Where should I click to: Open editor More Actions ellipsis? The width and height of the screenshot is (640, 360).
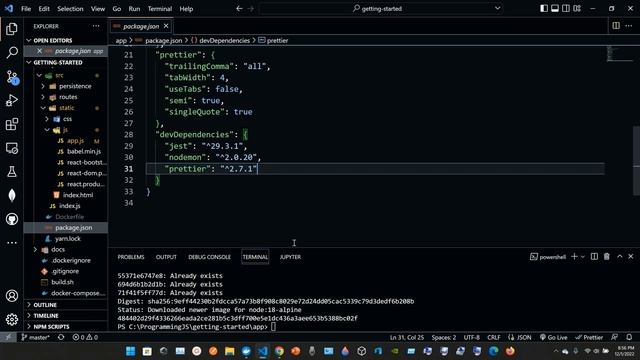[x=629, y=26]
